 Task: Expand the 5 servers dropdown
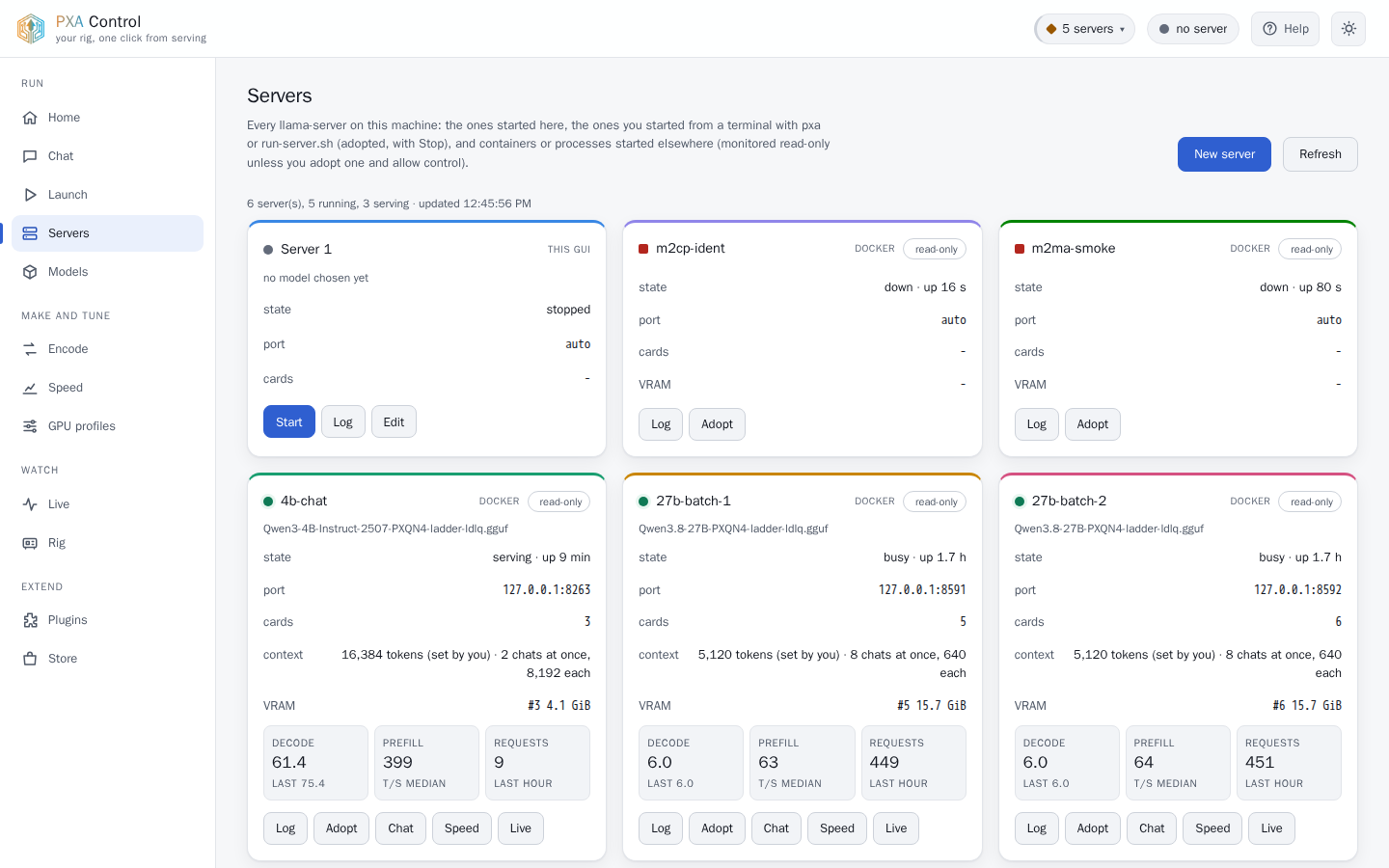(1084, 29)
